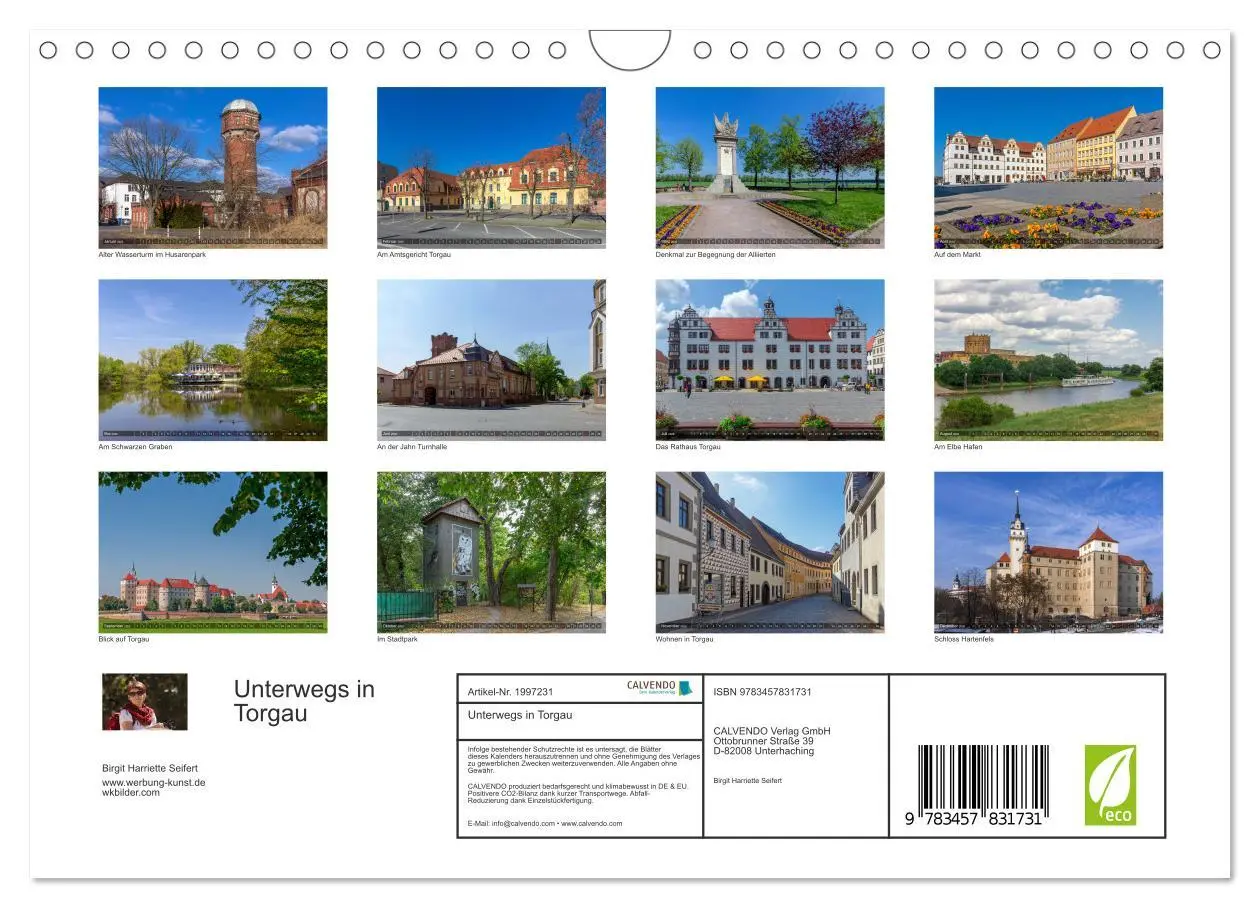The height and width of the screenshot is (908, 1260).
Task: Click the 'Denkmal zur Begegnung der Alliierten' caption
Action: [715, 255]
